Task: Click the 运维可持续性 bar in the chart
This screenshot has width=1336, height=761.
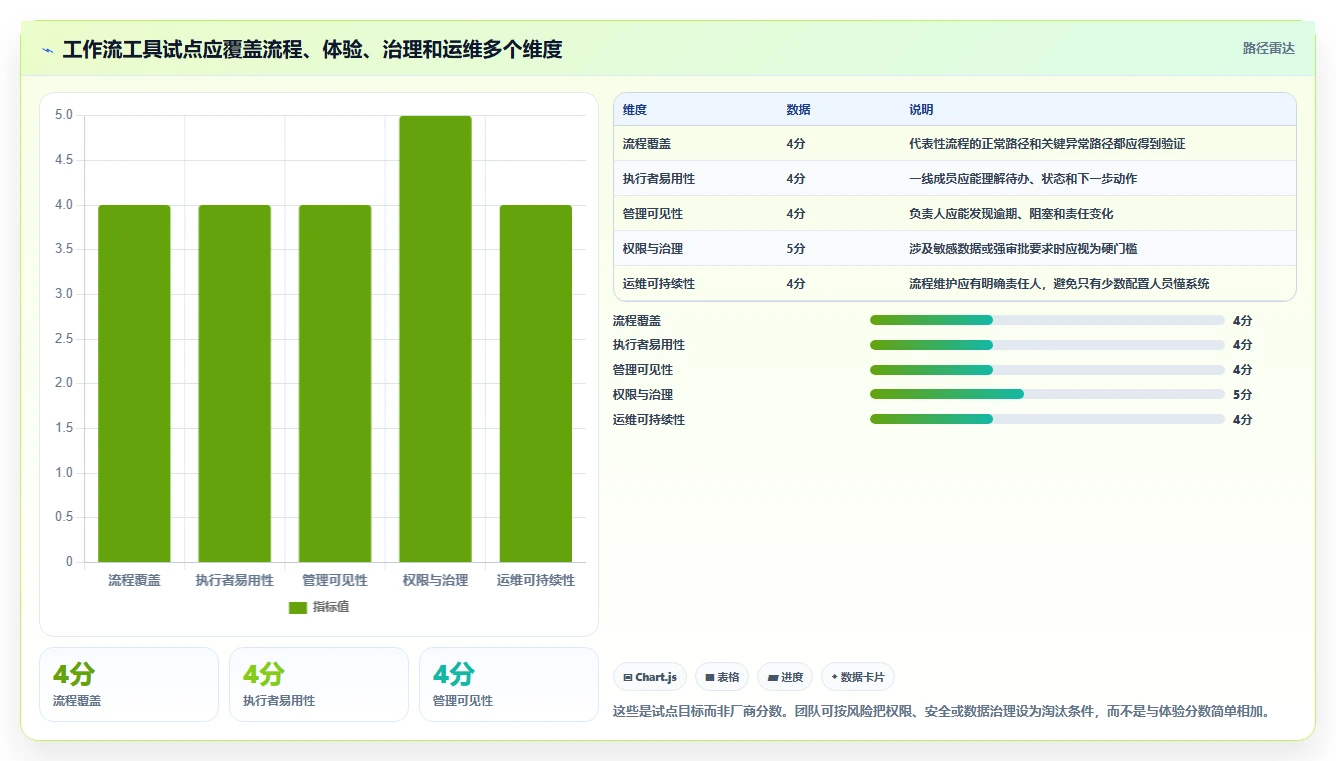Action: click(x=536, y=383)
